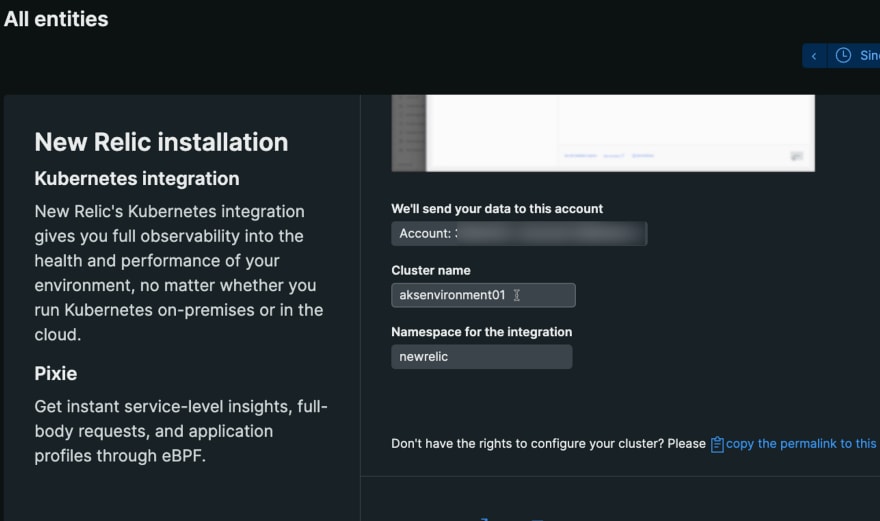Click the Get instant service-level insights paragraph
Image resolution: width=880 pixels, height=521 pixels.
pos(181,431)
